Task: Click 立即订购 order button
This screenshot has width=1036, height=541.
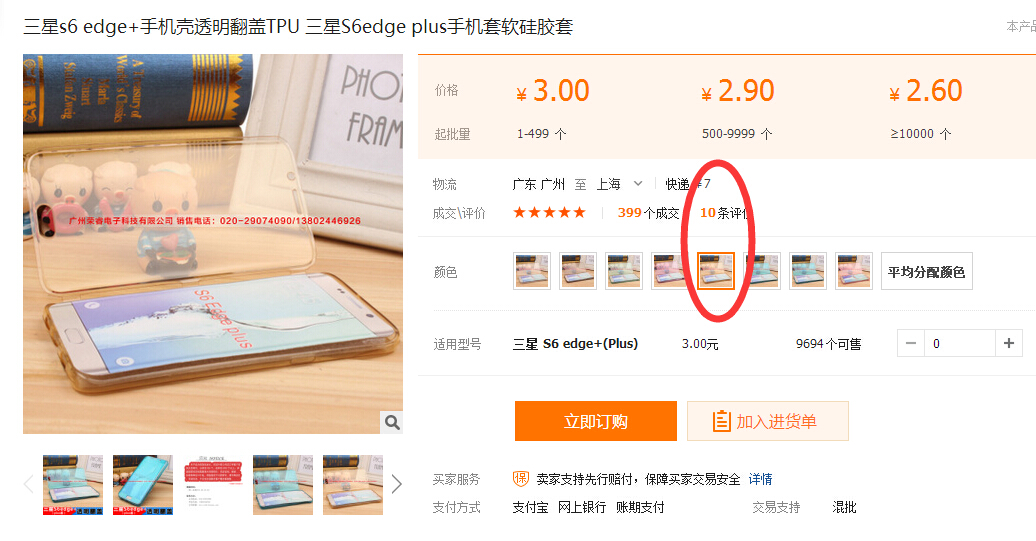Action: [x=596, y=421]
